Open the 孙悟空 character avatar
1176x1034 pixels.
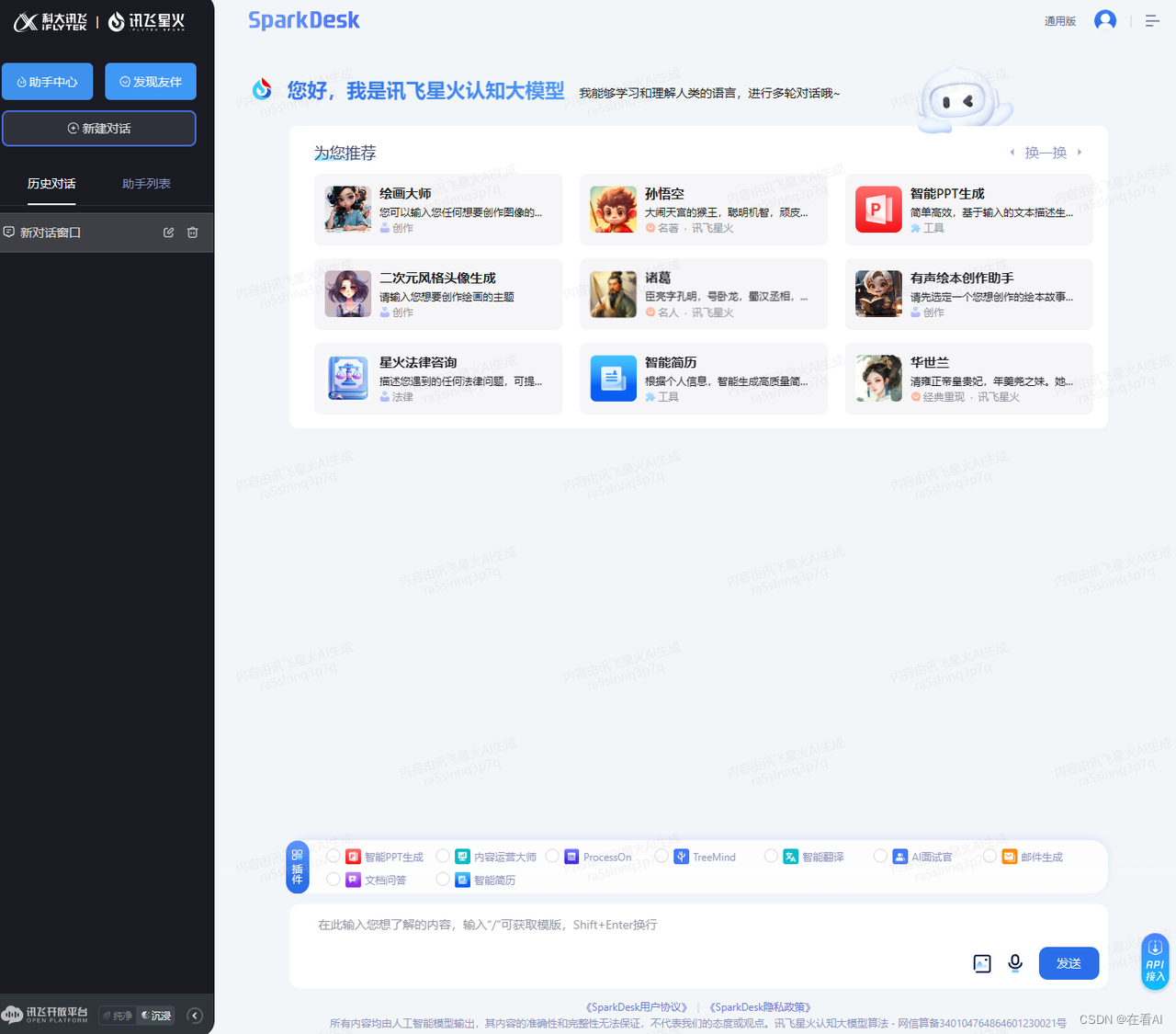614,209
